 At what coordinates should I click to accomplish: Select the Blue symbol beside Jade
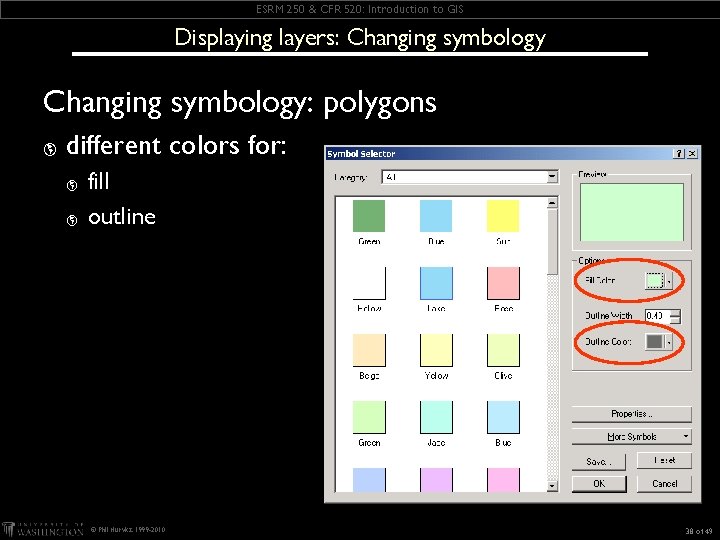(x=503, y=417)
